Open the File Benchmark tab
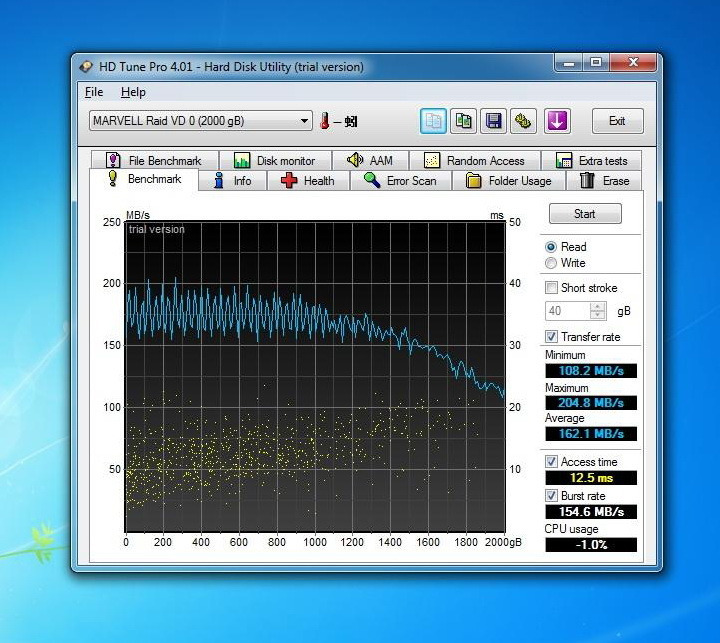720x643 pixels. coord(154,160)
